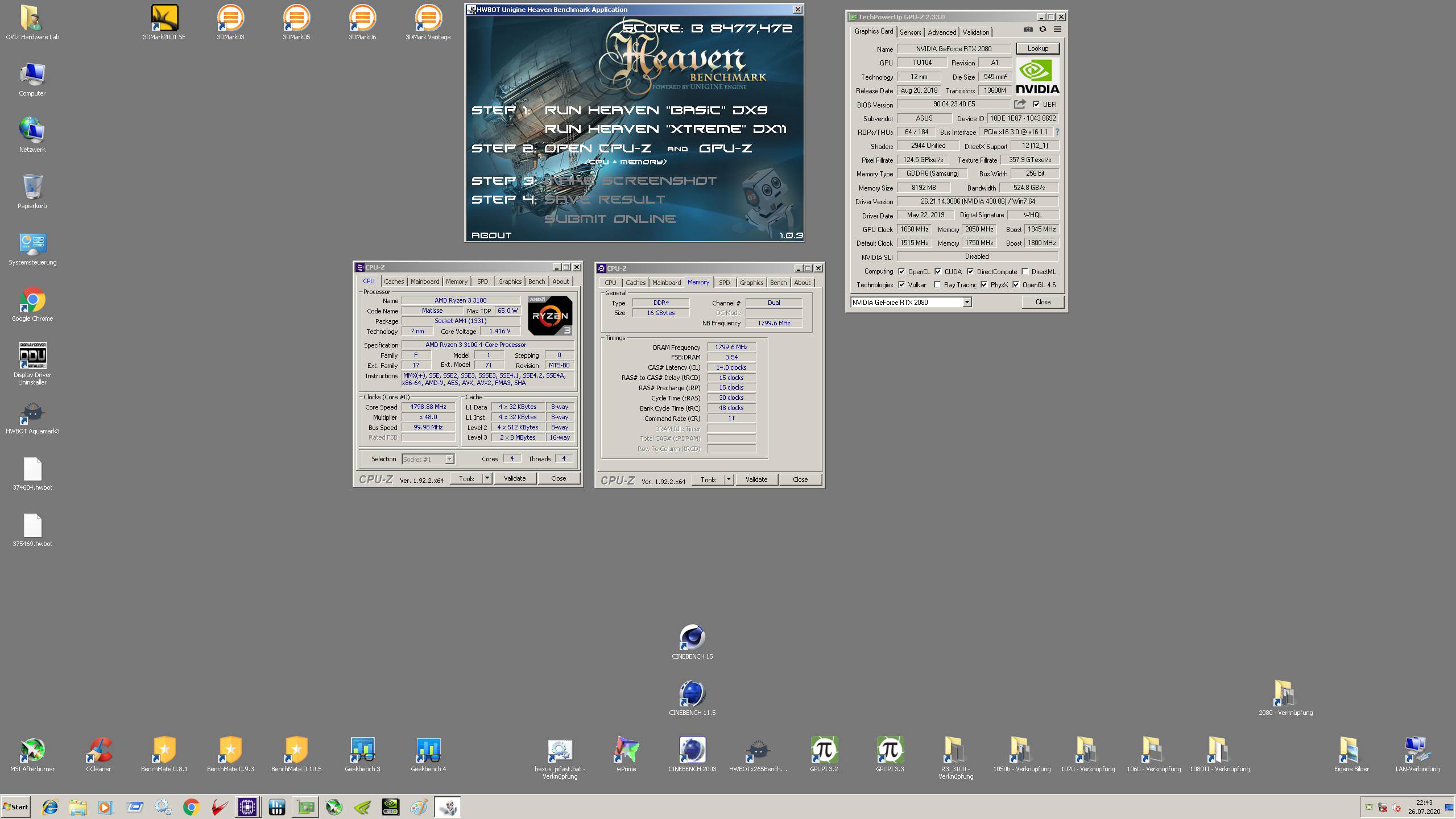The width and height of the screenshot is (1456, 819).
Task: Click ABOUT in Heaven Benchmark app
Action: pyautogui.click(x=491, y=235)
